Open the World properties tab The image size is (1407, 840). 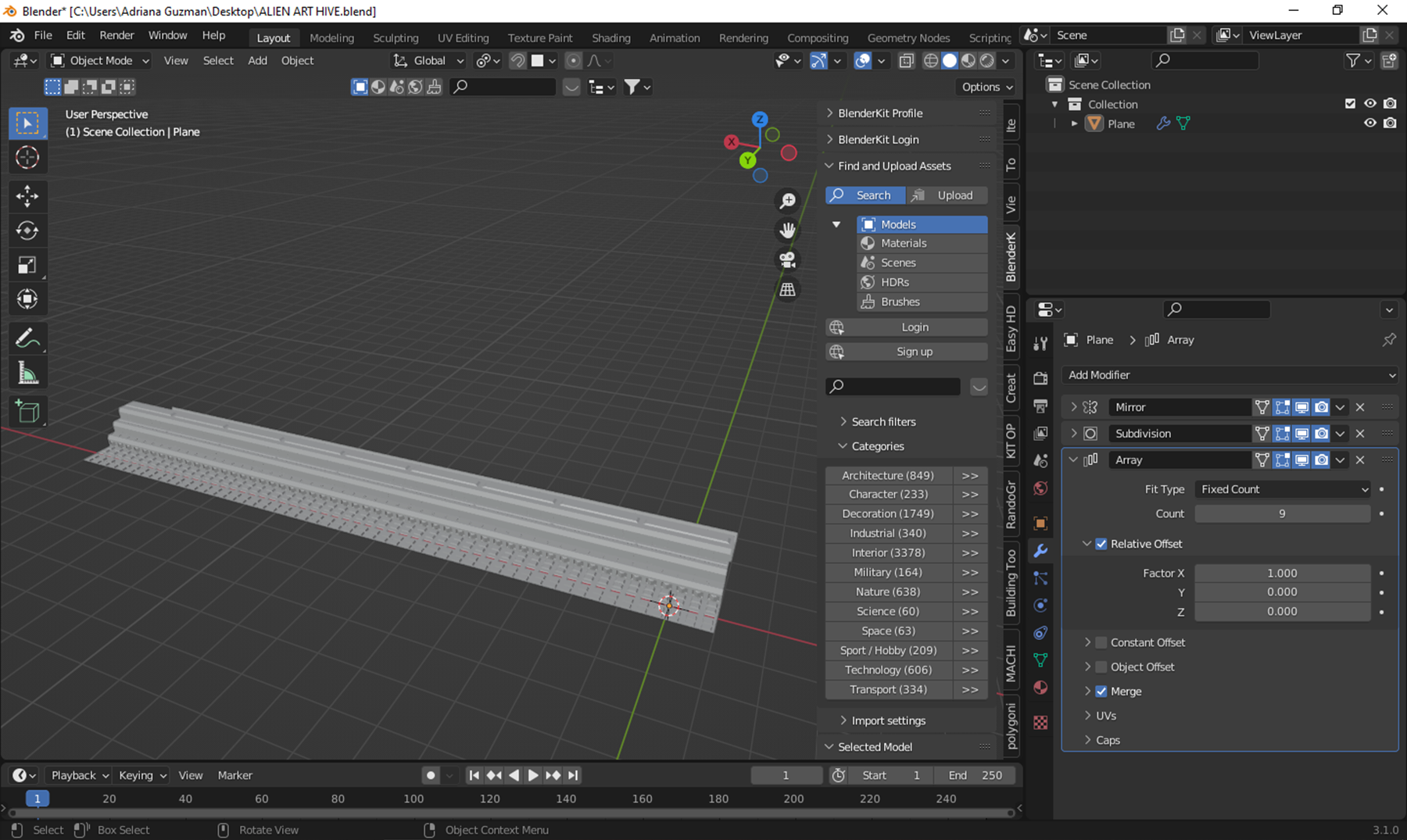point(1040,488)
